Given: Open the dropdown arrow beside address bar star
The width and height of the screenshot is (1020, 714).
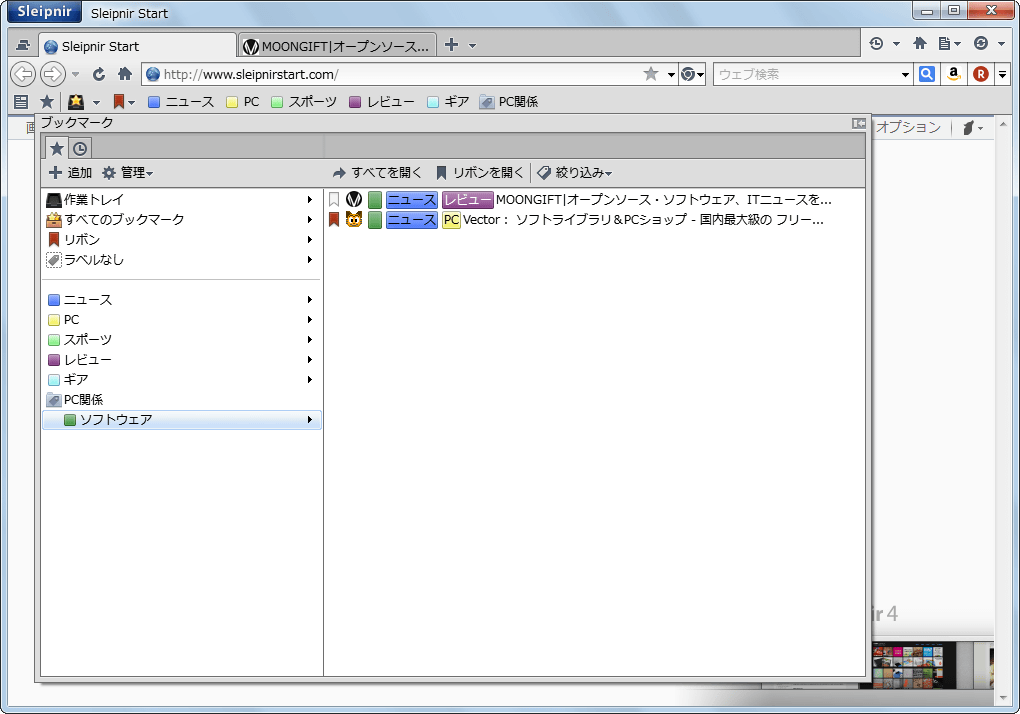Looking at the screenshot, I should (x=671, y=75).
